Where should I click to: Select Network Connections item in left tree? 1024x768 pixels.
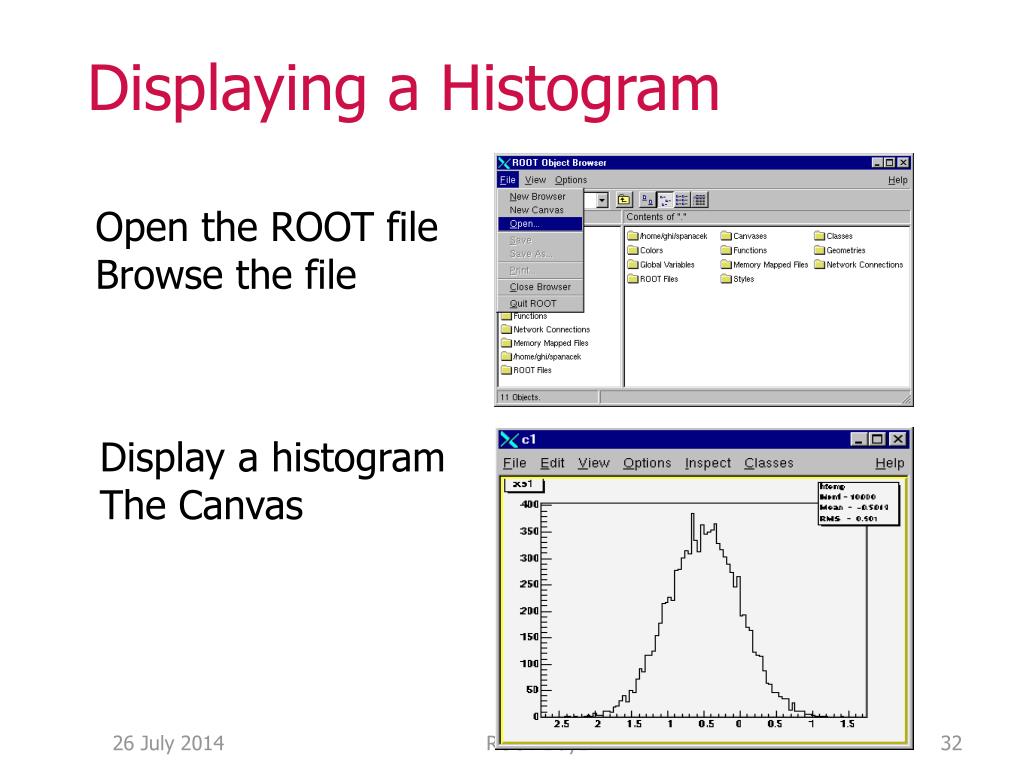click(x=545, y=330)
